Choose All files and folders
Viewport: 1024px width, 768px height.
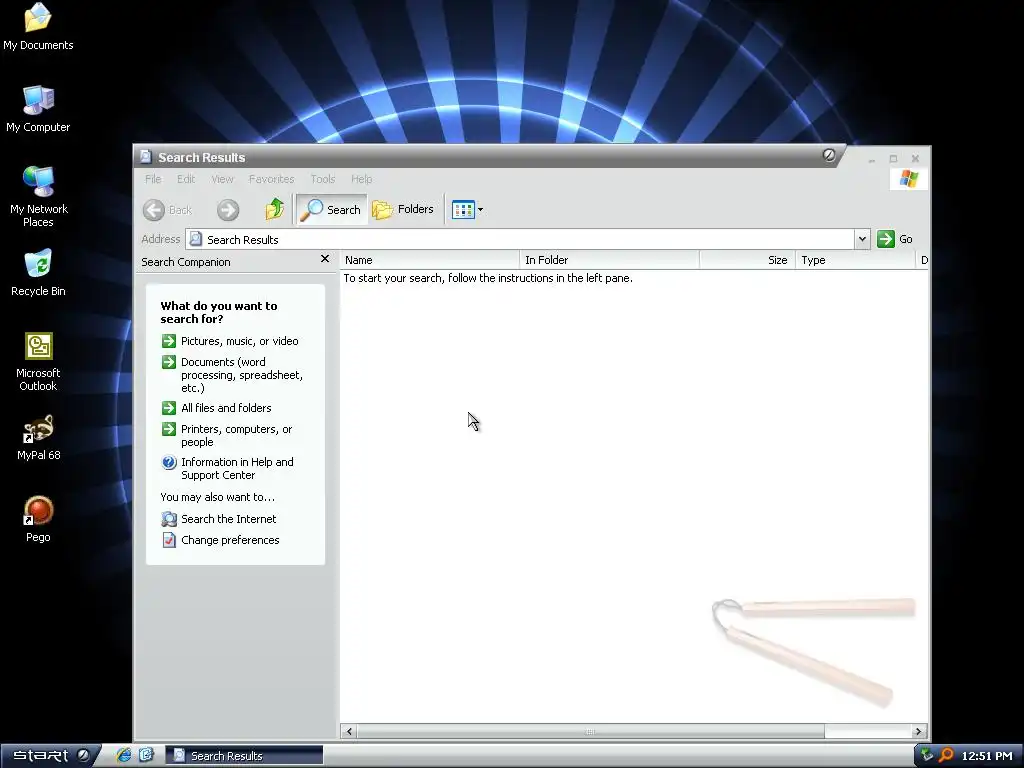click(x=226, y=408)
